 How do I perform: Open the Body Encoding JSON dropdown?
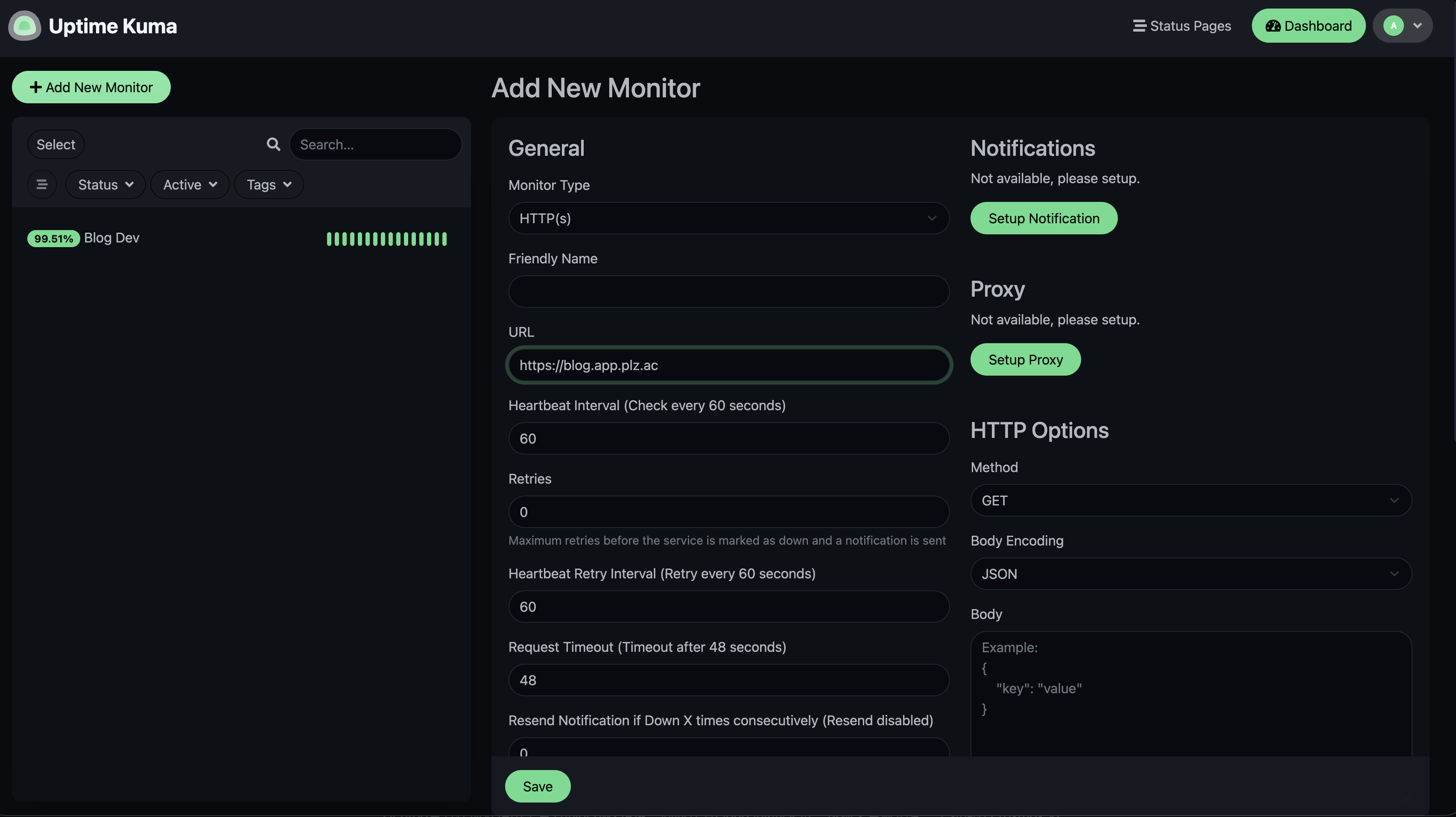(x=1190, y=574)
